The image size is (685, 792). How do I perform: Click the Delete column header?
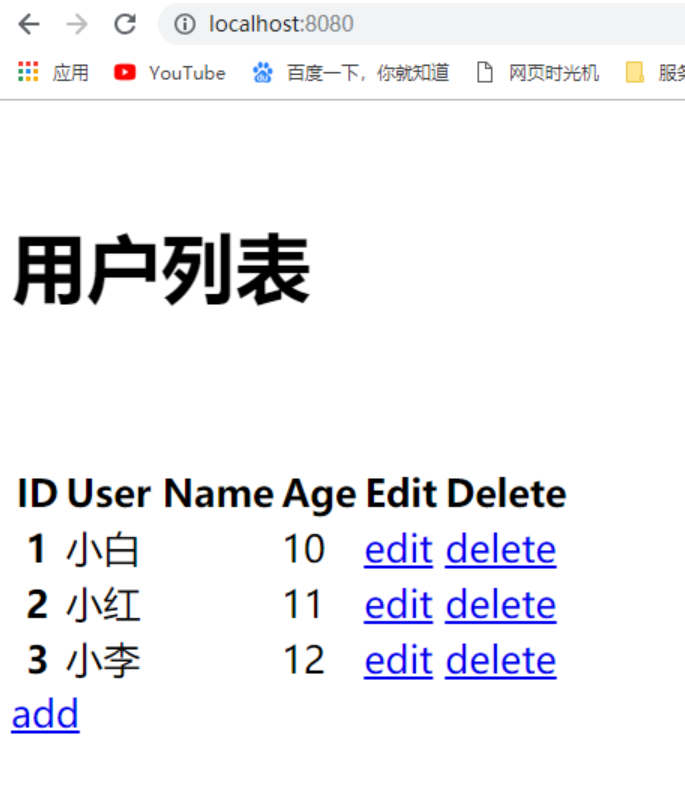click(x=506, y=493)
